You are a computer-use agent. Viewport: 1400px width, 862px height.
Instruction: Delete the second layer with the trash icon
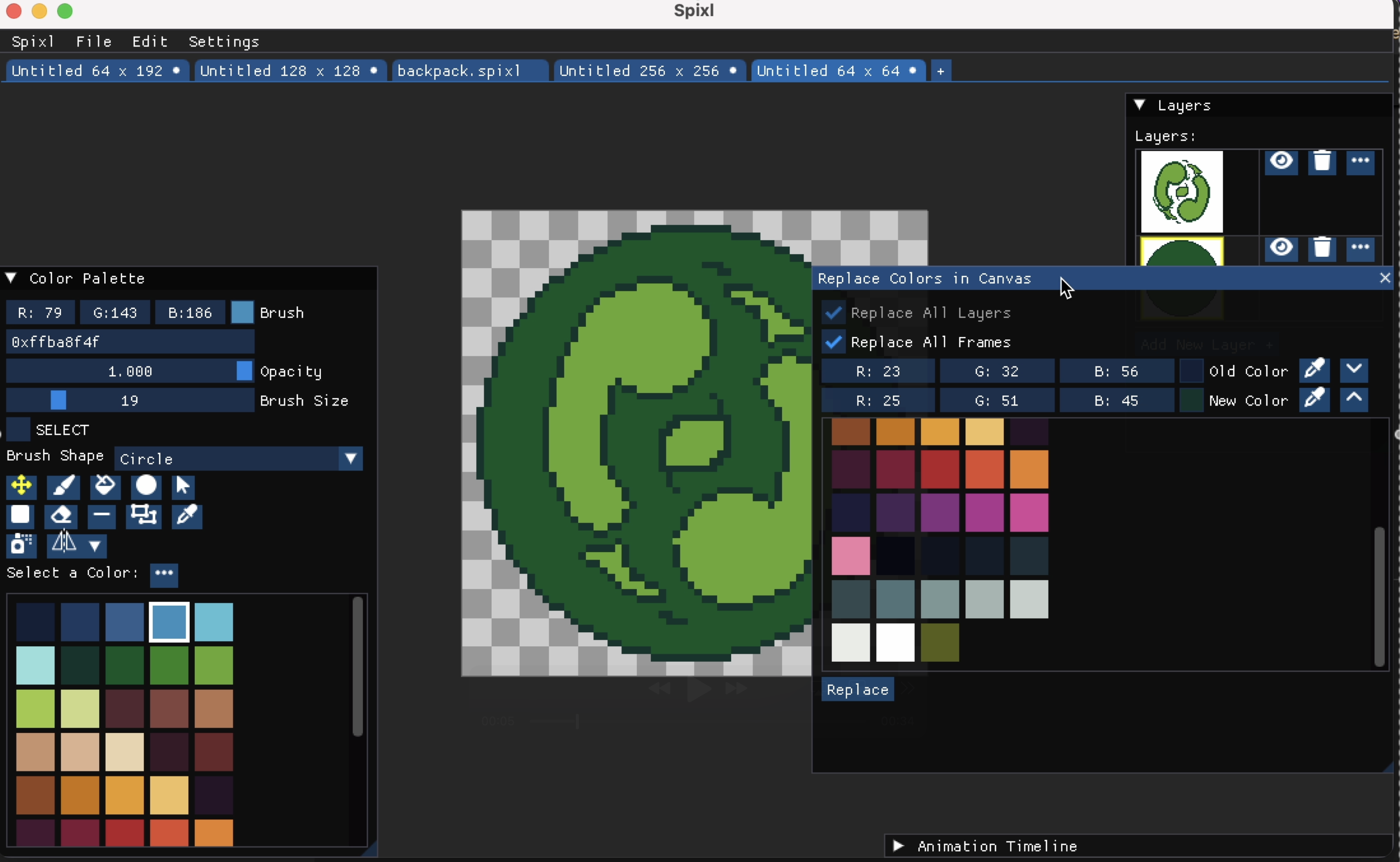(x=1322, y=249)
